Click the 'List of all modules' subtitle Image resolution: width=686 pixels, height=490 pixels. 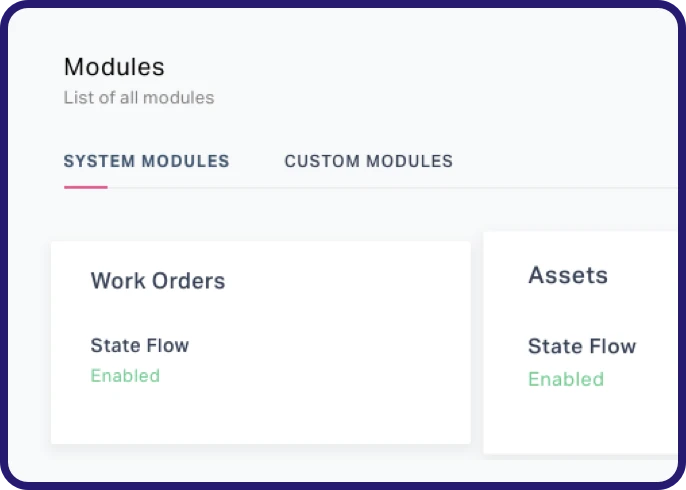[x=139, y=98]
